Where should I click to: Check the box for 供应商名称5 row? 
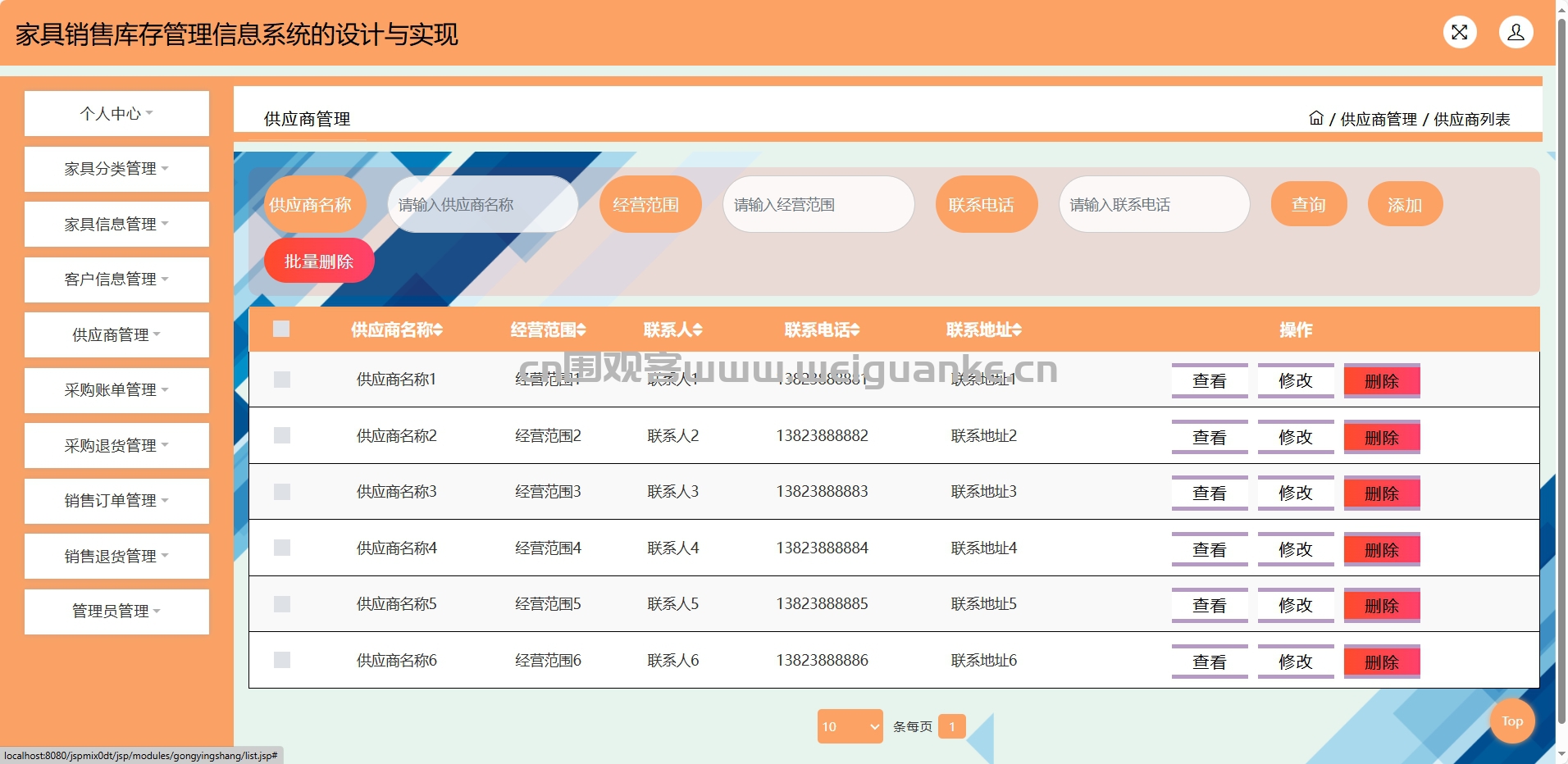(x=282, y=604)
